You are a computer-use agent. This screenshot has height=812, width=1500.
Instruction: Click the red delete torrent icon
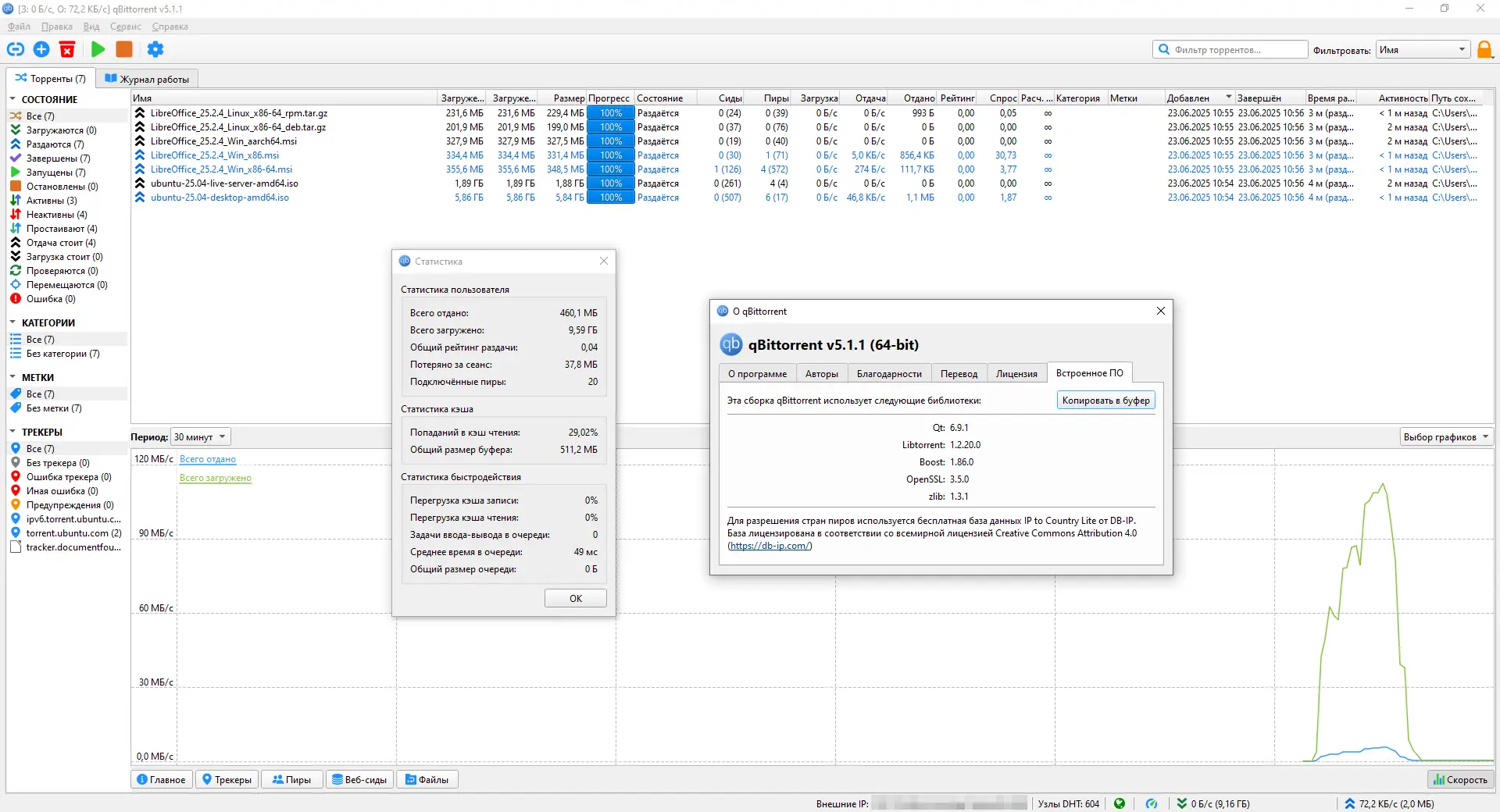[67, 49]
